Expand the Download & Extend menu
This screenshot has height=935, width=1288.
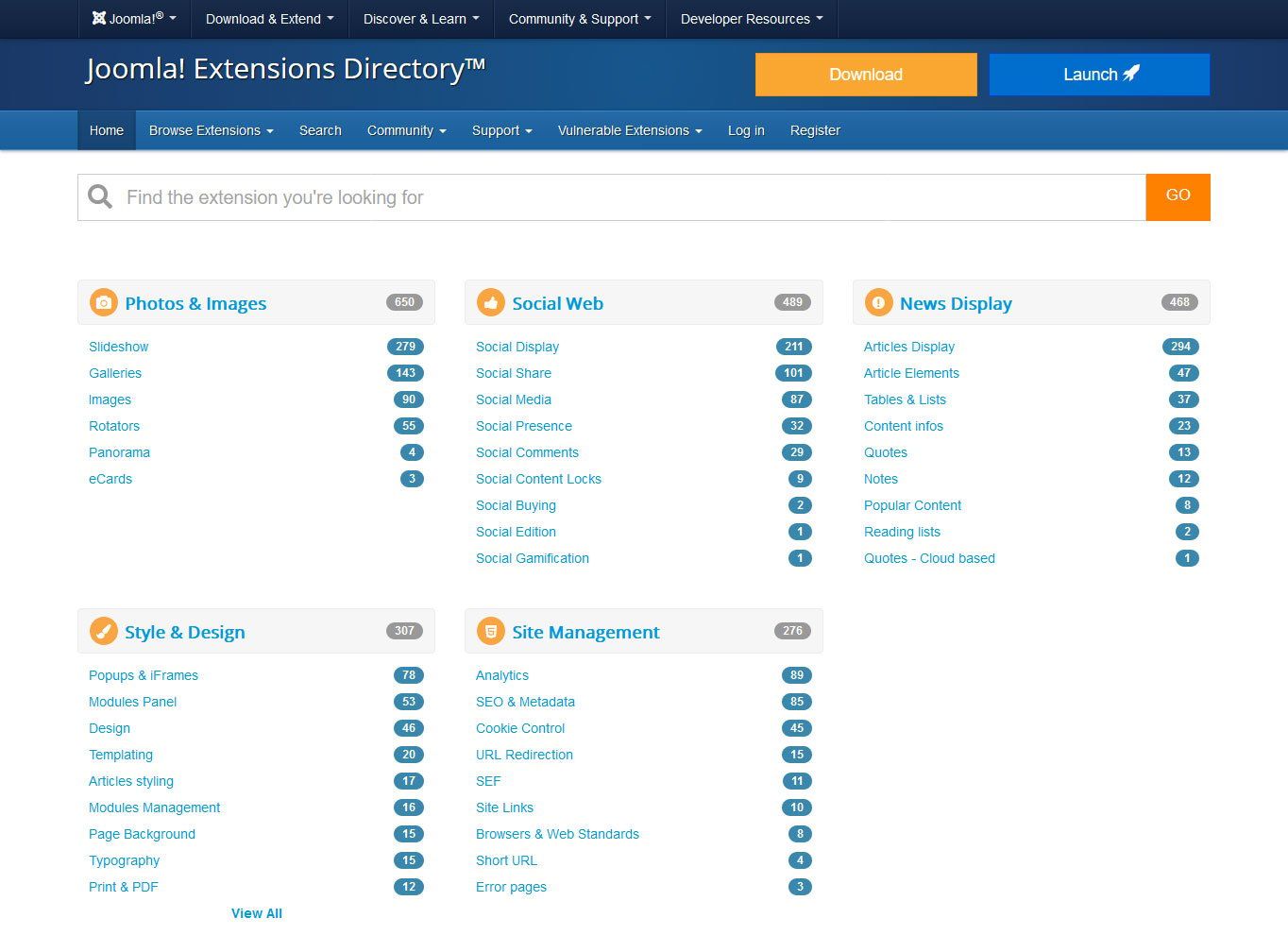click(269, 18)
